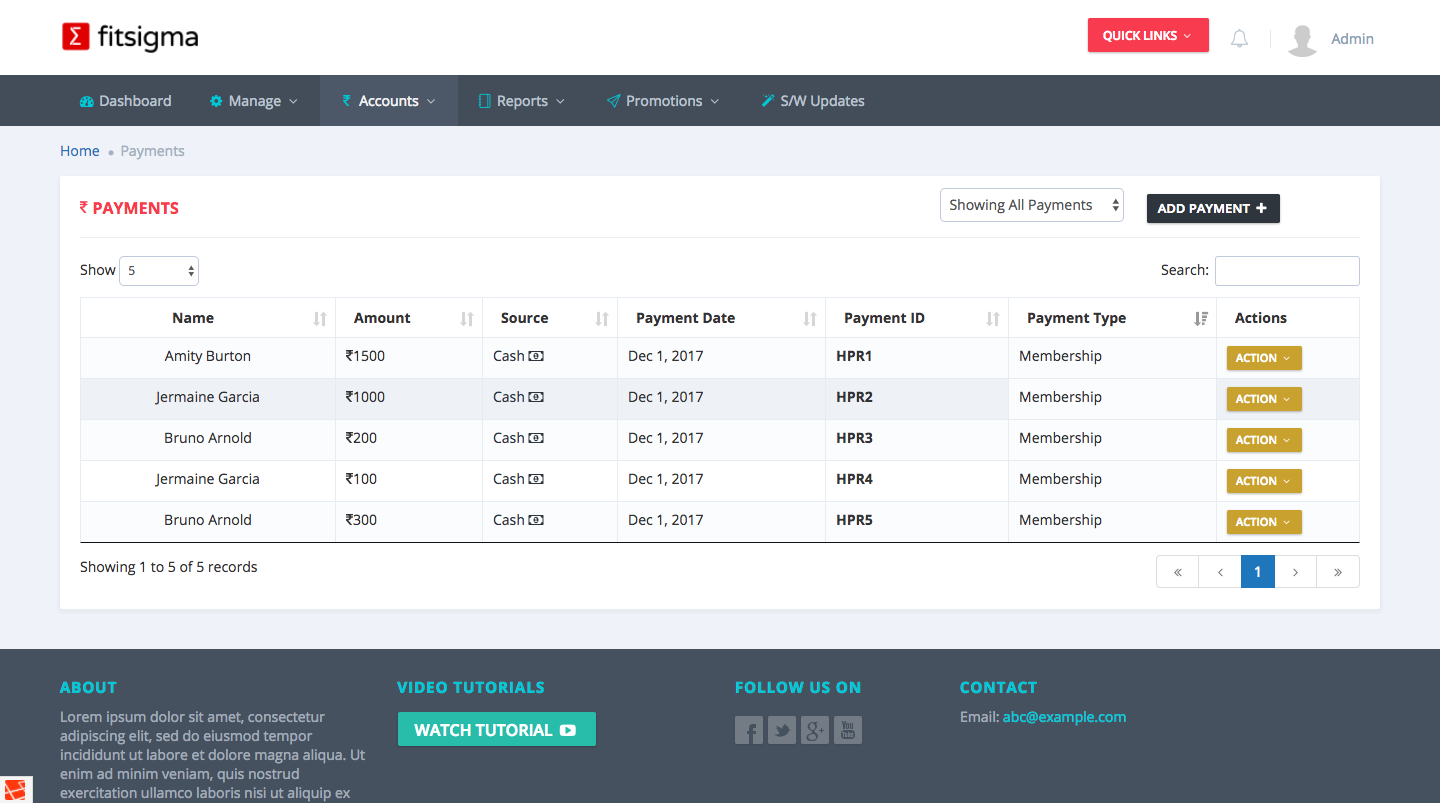
Task: Expand the Quick Links dropdown
Action: point(1147,36)
